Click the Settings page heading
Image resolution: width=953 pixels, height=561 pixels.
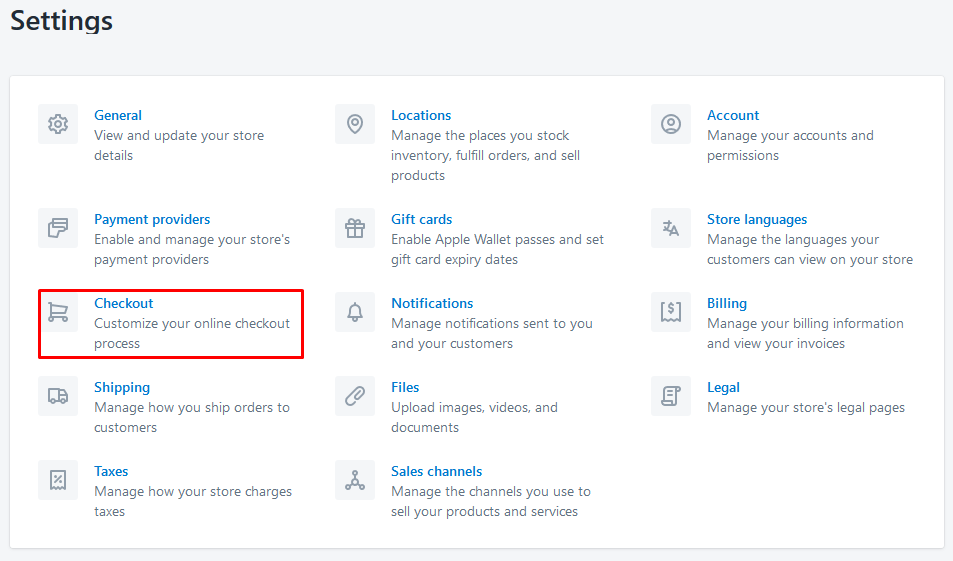(61, 21)
